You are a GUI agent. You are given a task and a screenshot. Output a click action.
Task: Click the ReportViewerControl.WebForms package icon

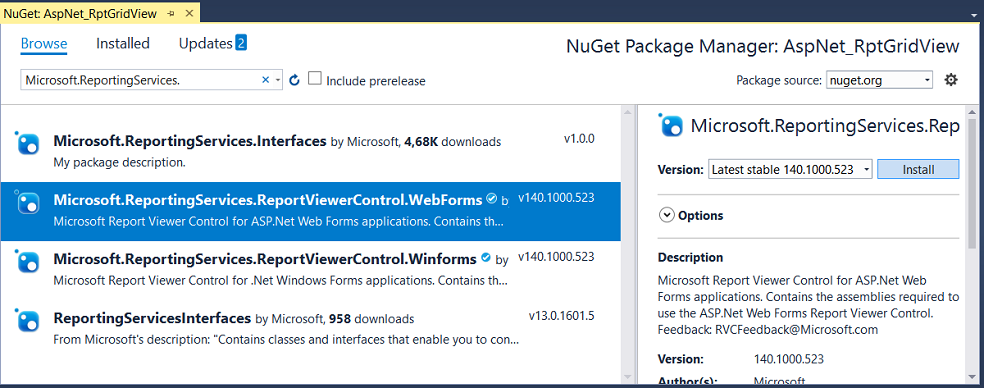27,203
